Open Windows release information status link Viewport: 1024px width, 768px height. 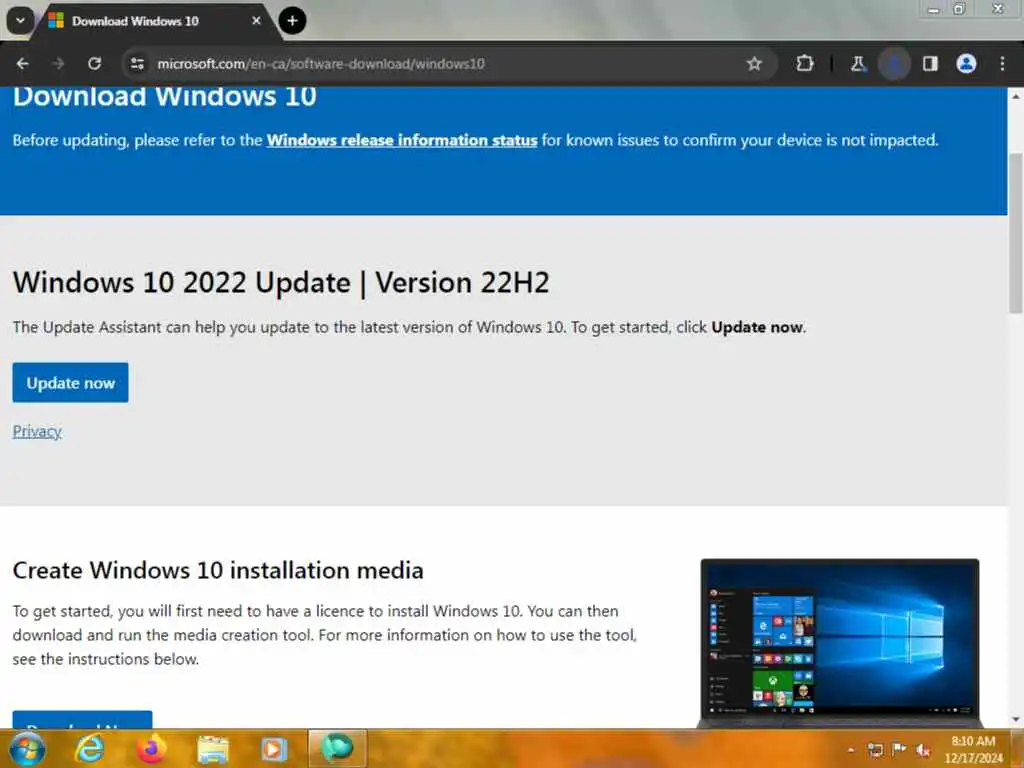pos(402,140)
